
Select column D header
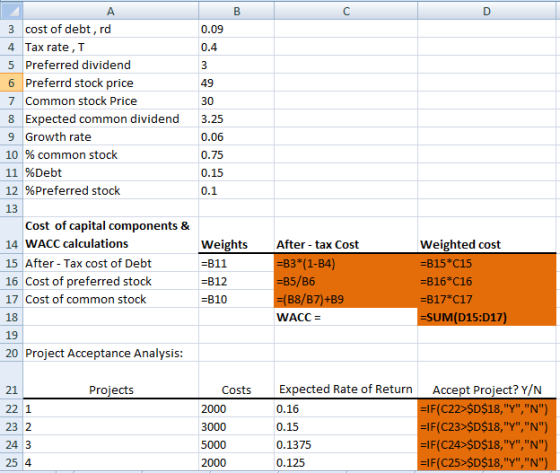tap(487, 11)
